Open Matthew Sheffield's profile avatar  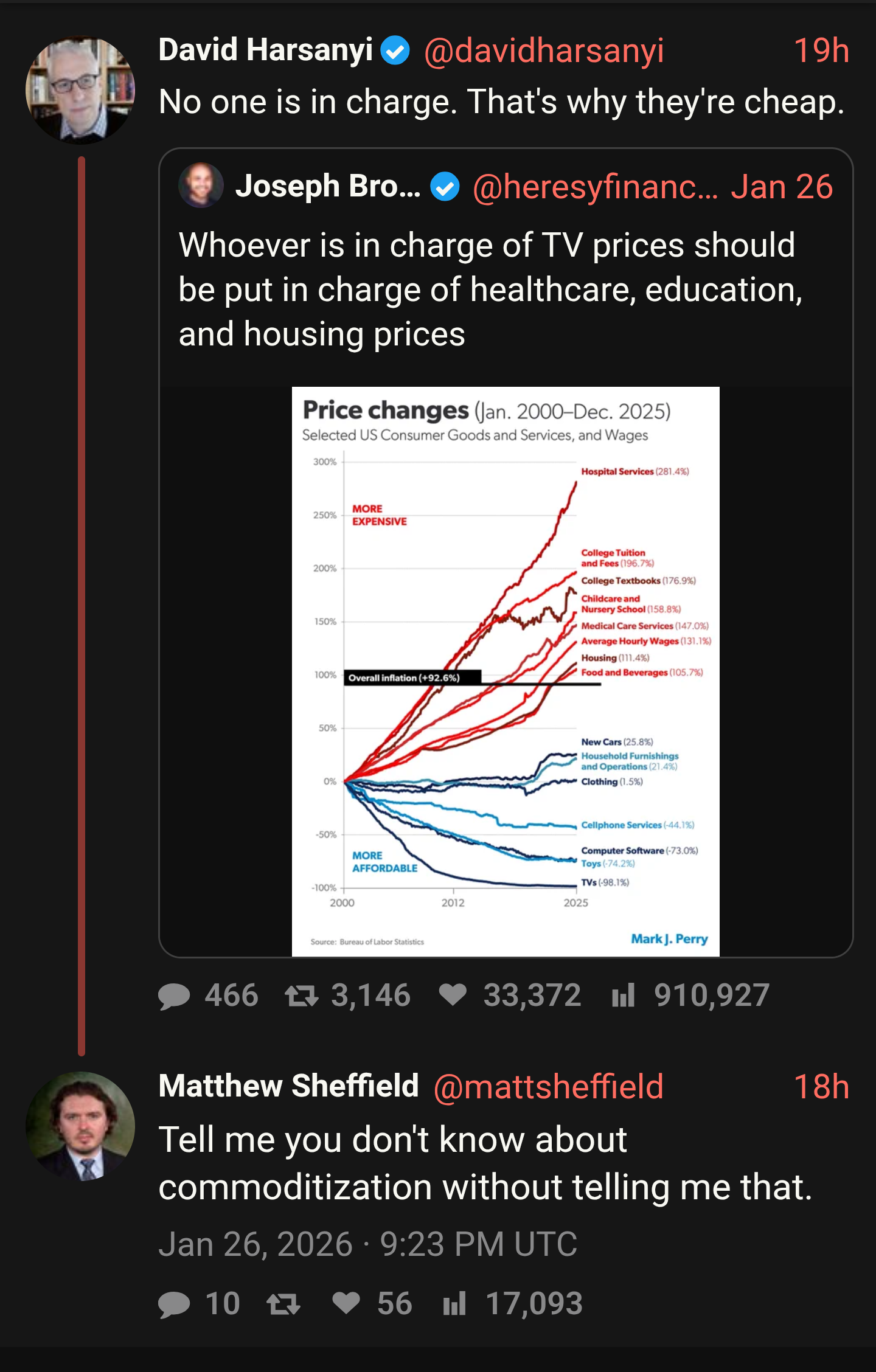(x=80, y=1126)
